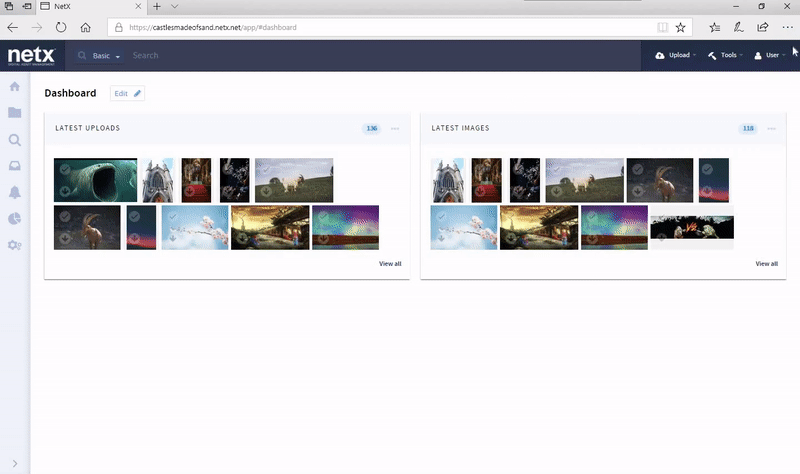Check the goat on hill image in Latest Images

[x=557, y=169]
